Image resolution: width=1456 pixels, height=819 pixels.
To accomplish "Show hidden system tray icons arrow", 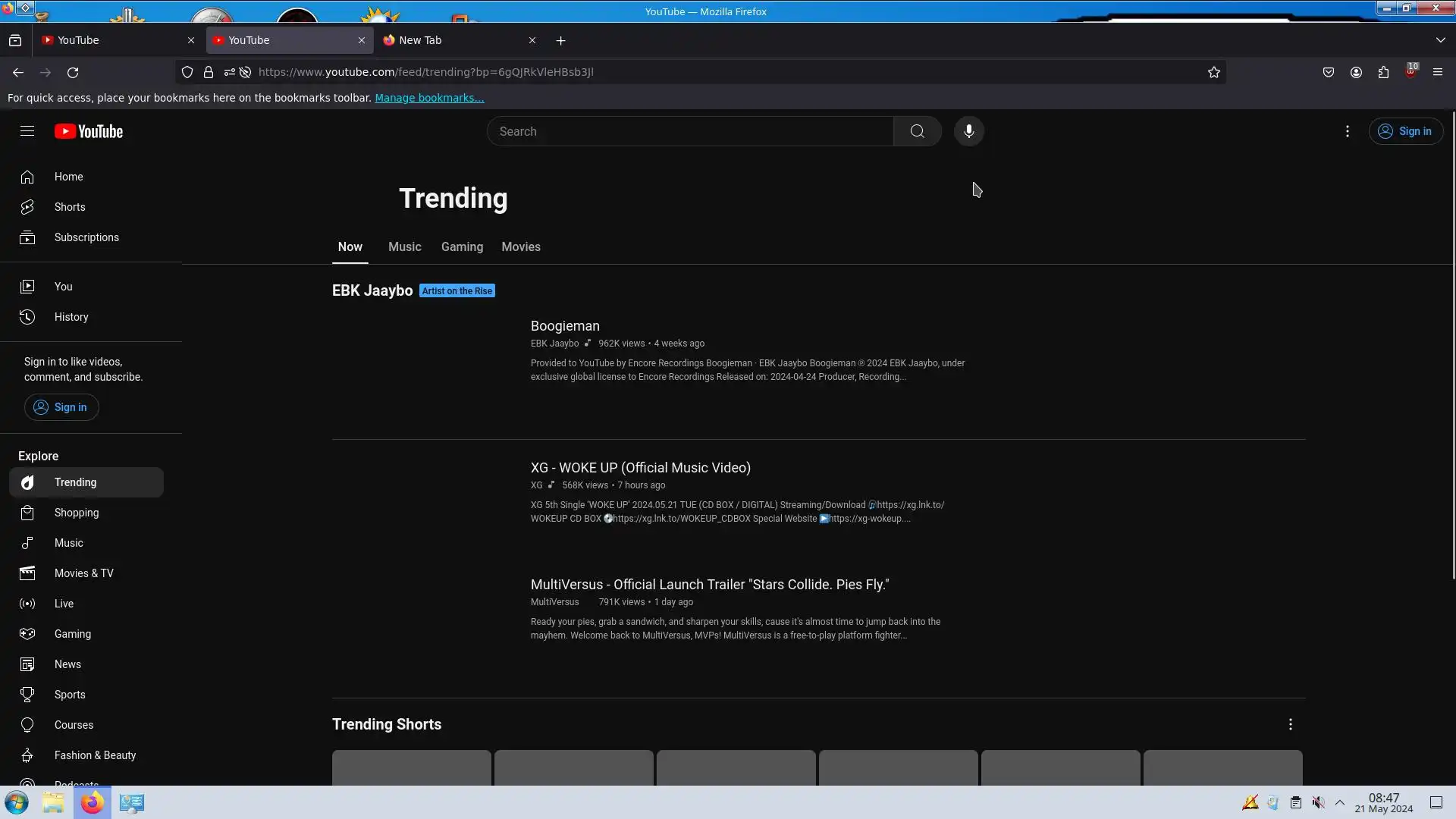I will [1340, 802].
